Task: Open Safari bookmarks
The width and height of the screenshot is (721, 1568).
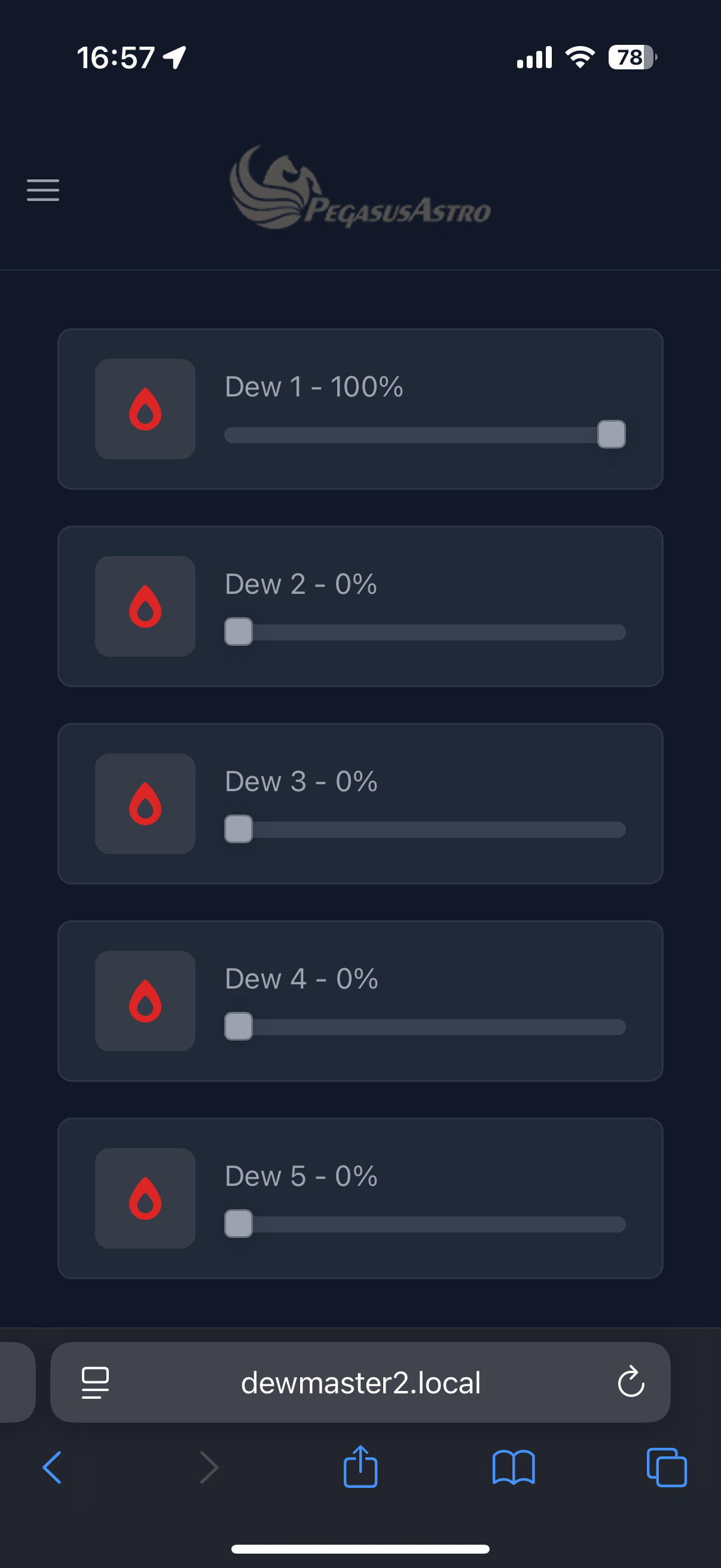Action: click(x=514, y=1468)
